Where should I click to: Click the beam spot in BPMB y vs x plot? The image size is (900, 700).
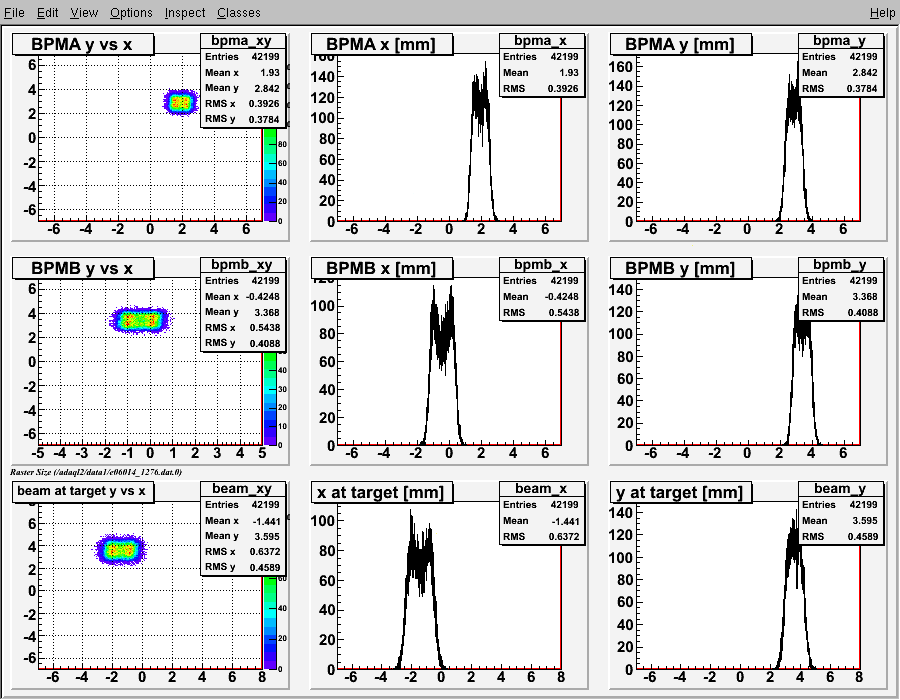click(140, 320)
